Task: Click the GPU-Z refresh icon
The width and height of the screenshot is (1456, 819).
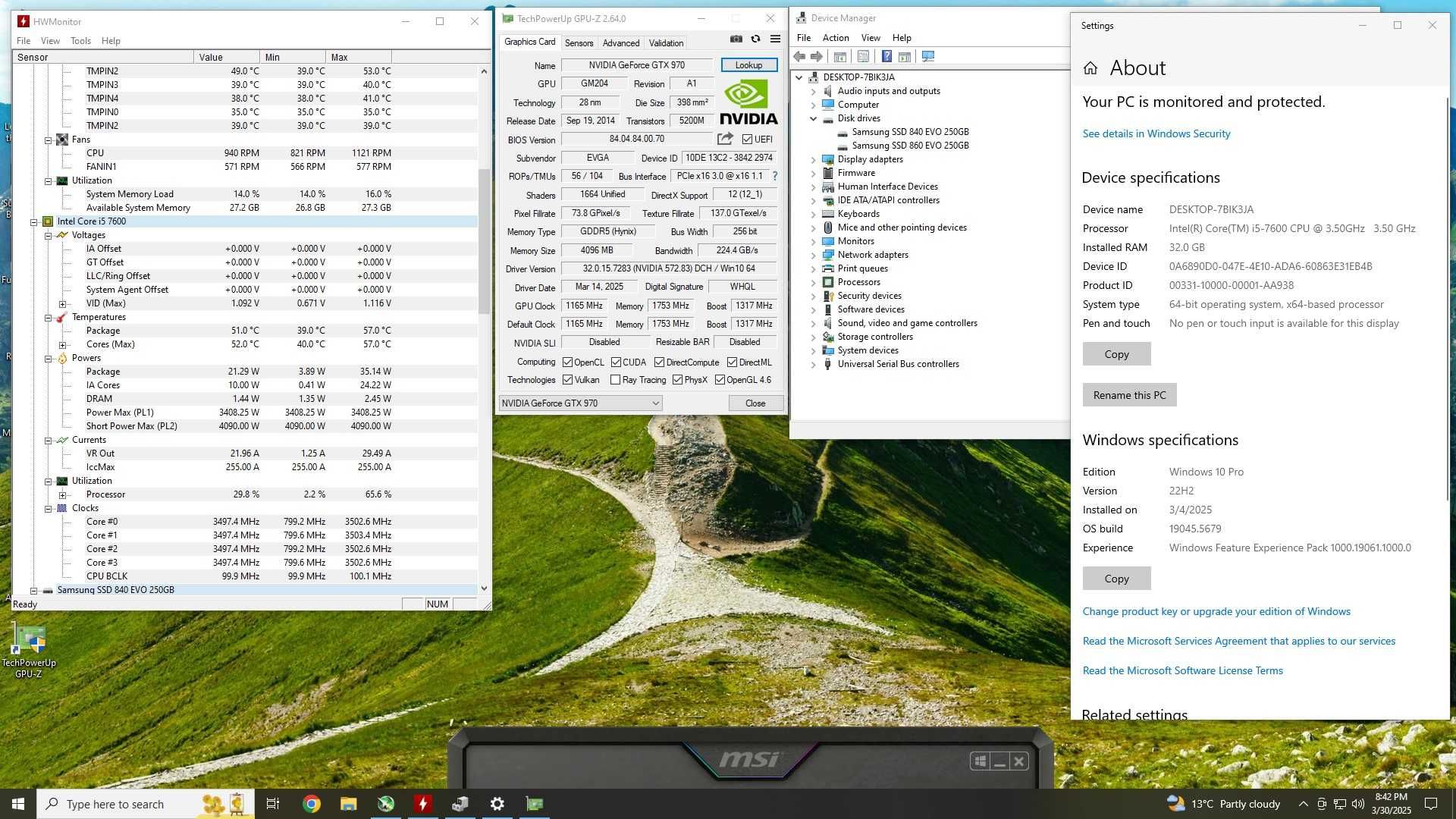Action: point(755,39)
